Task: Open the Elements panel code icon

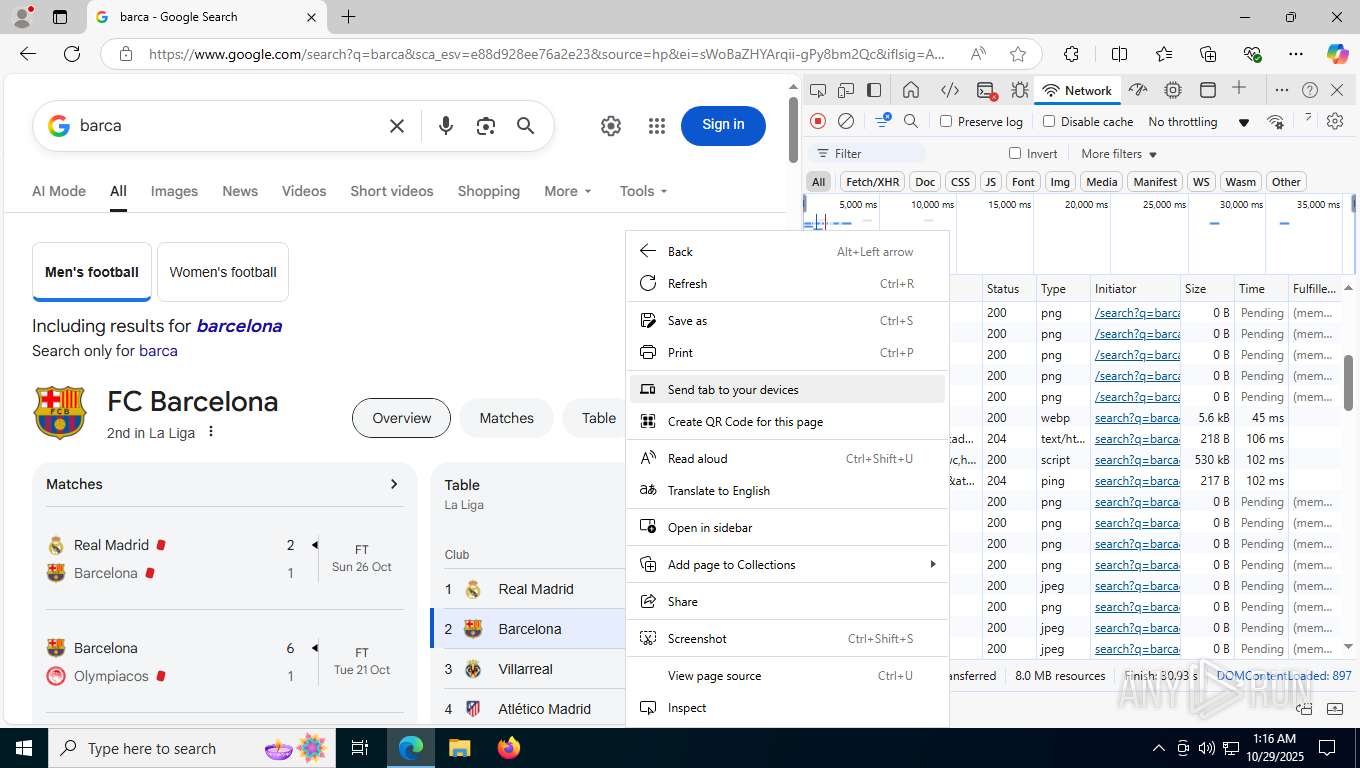Action: pyautogui.click(x=950, y=90)
